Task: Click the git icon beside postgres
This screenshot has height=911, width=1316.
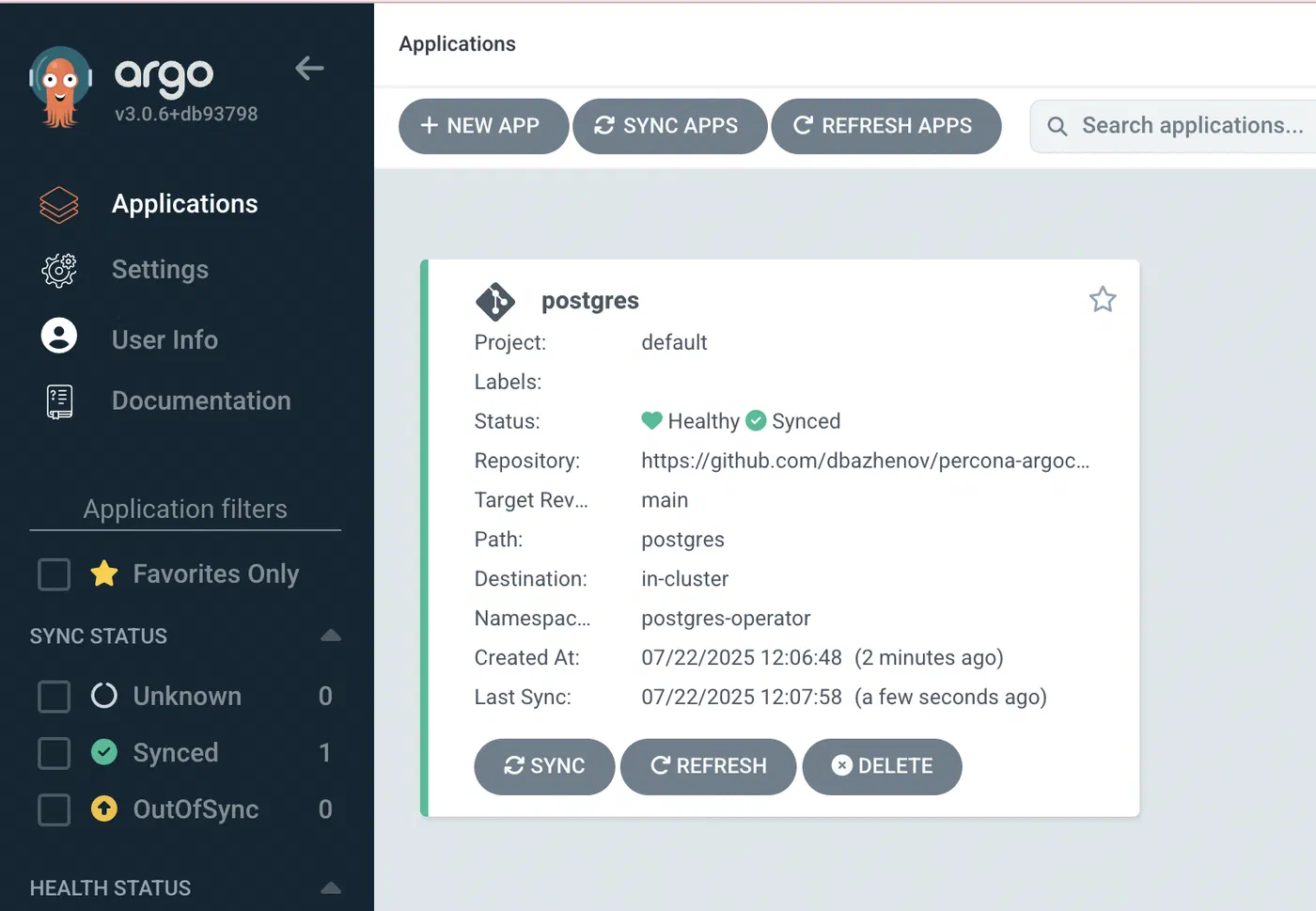Action: (x=495, y=301)
